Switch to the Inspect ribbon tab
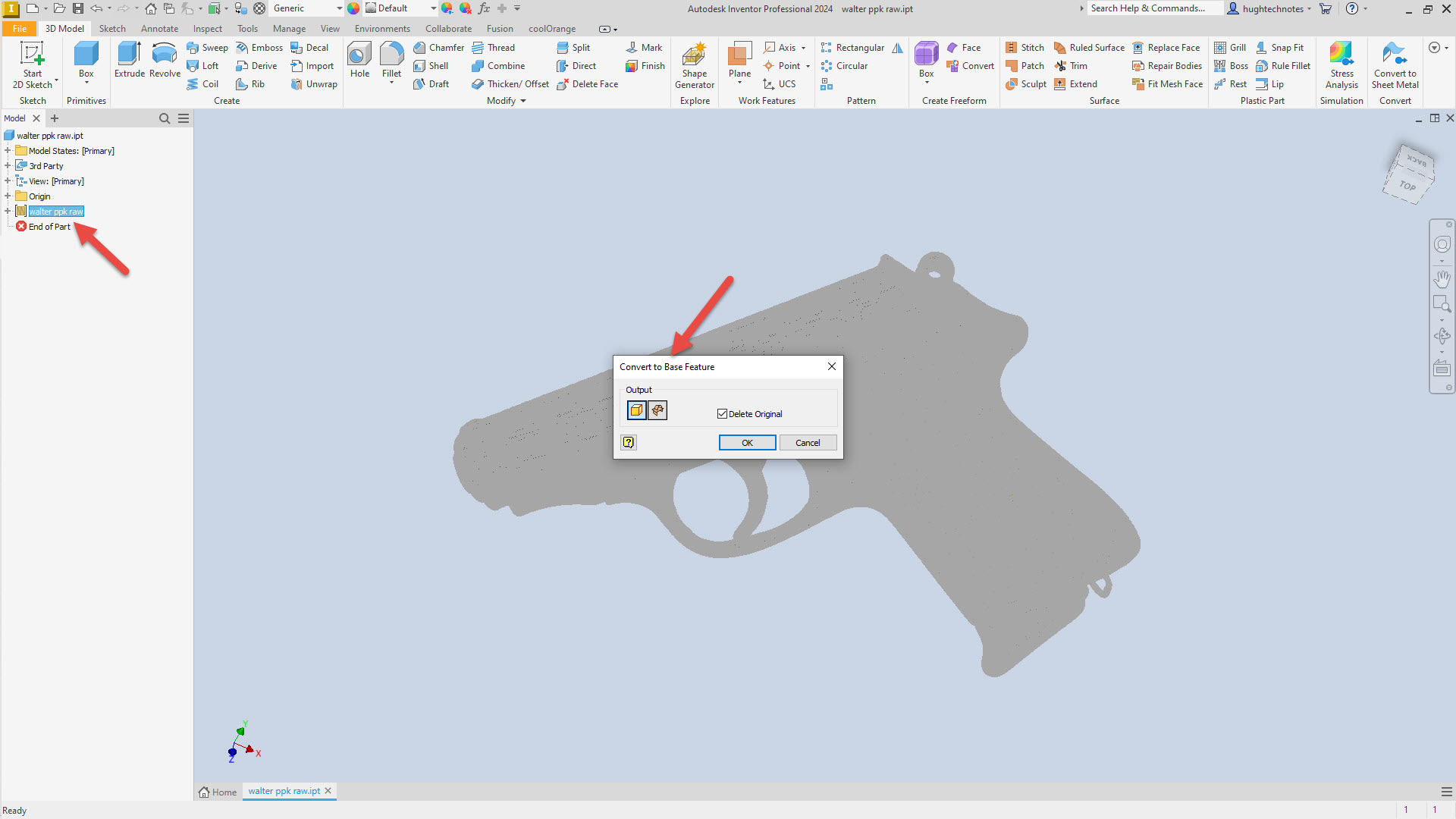 207,29
